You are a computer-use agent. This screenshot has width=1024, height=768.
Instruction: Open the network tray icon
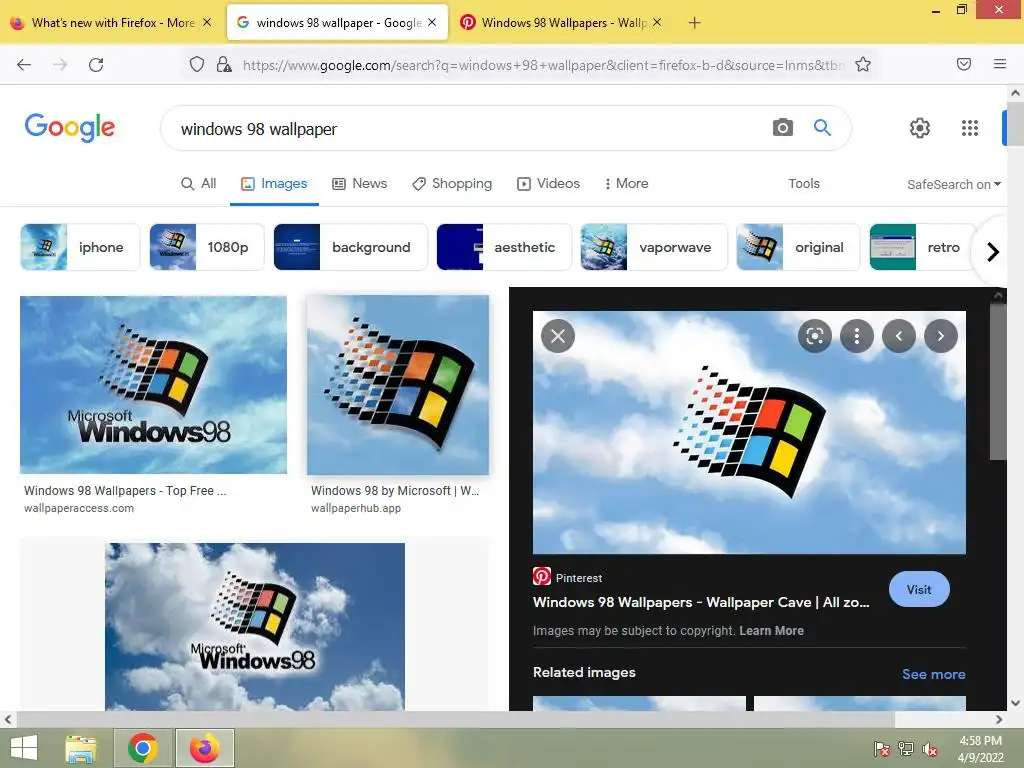click(906, 749)
